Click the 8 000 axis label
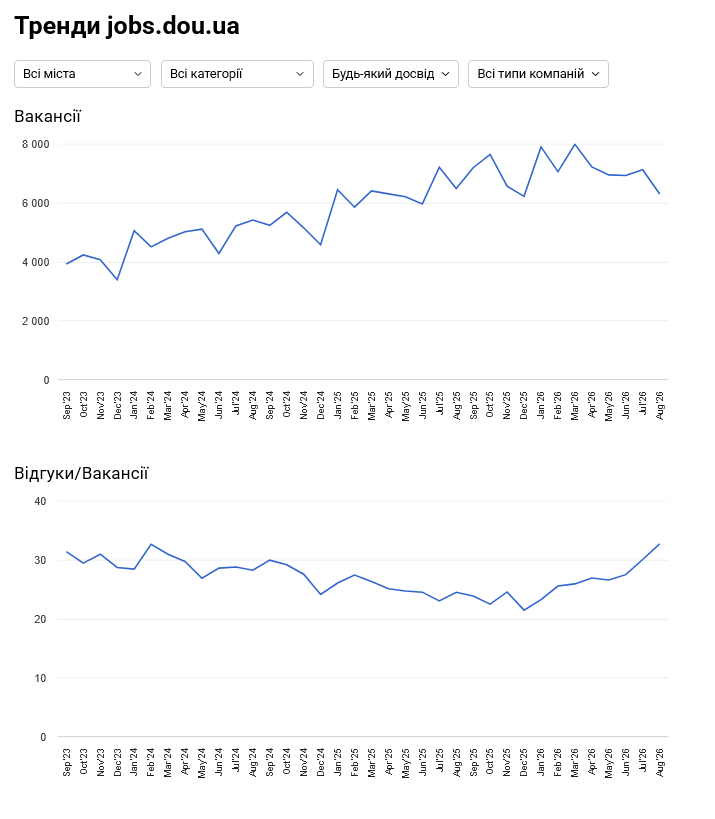 tap(36, 144)
